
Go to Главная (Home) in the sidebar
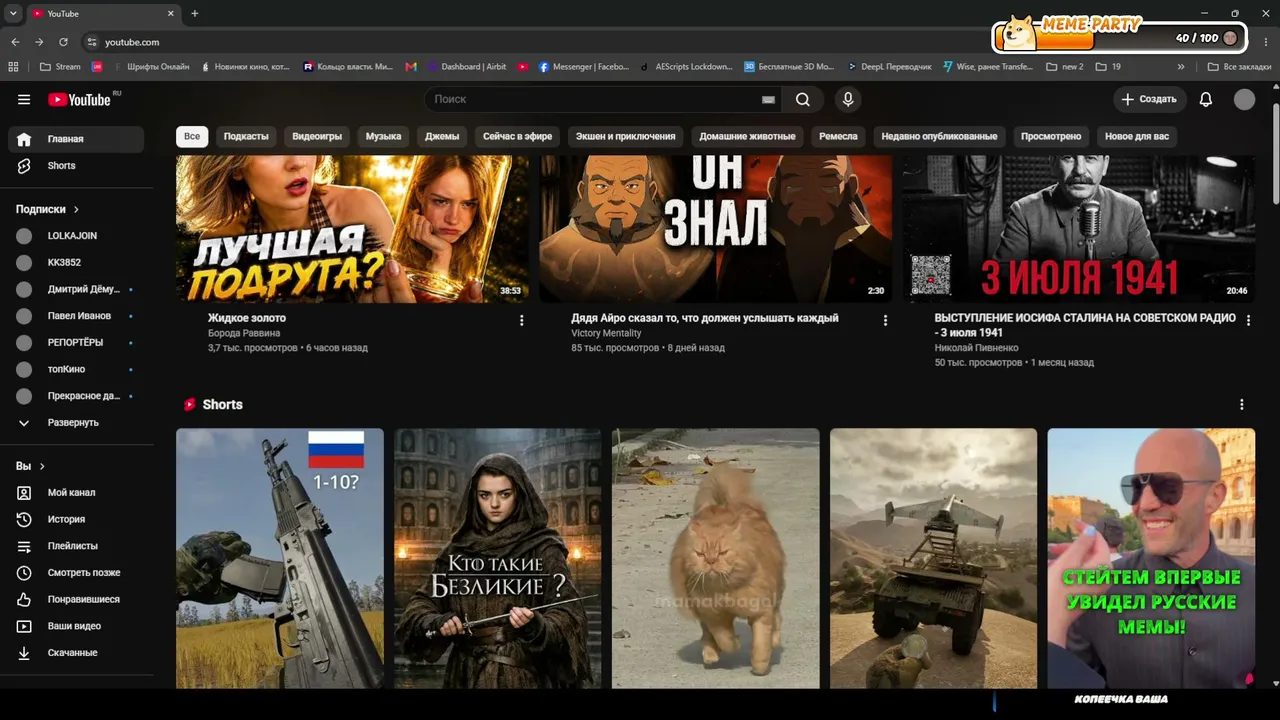76,139
